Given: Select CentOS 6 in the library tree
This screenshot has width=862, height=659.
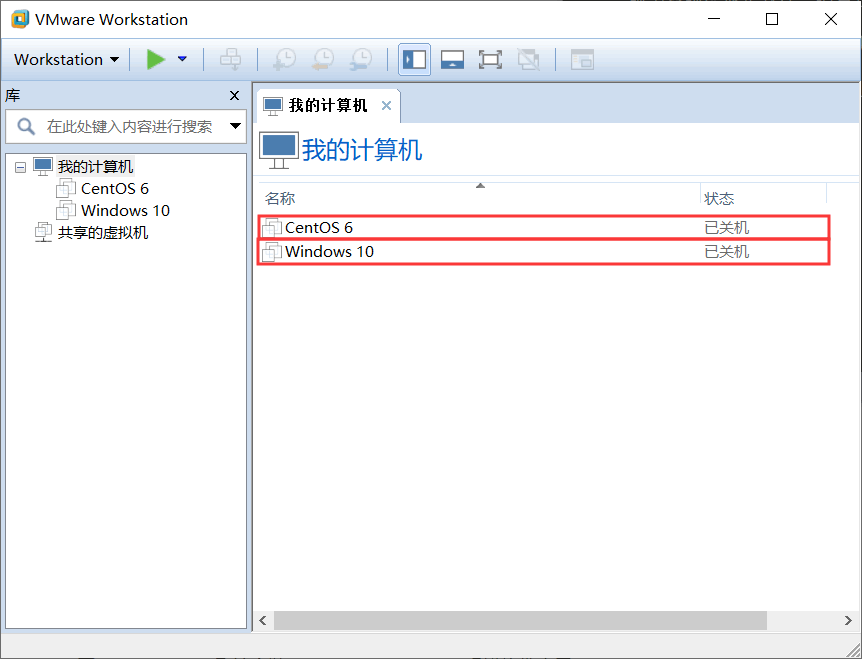Looking at the screenshot, I should pyautogui.click(x=114, y=188).
